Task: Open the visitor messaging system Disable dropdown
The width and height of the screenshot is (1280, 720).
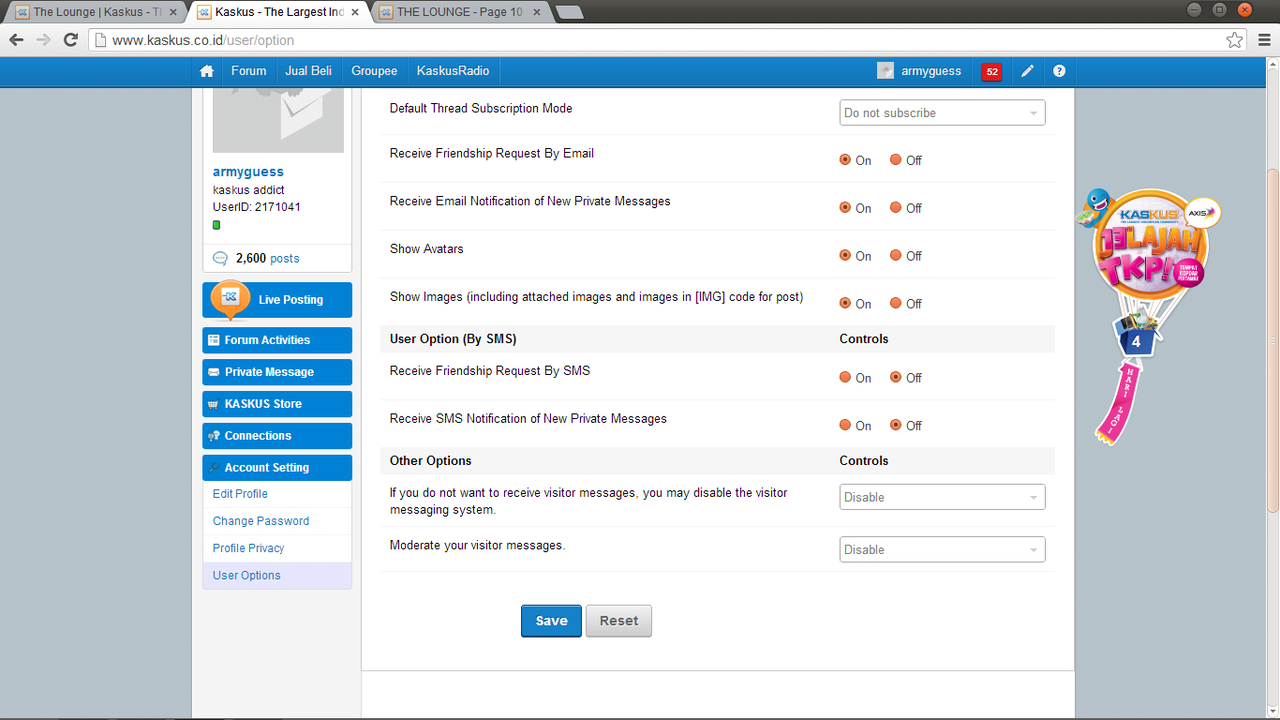Action: coord(942,497)
